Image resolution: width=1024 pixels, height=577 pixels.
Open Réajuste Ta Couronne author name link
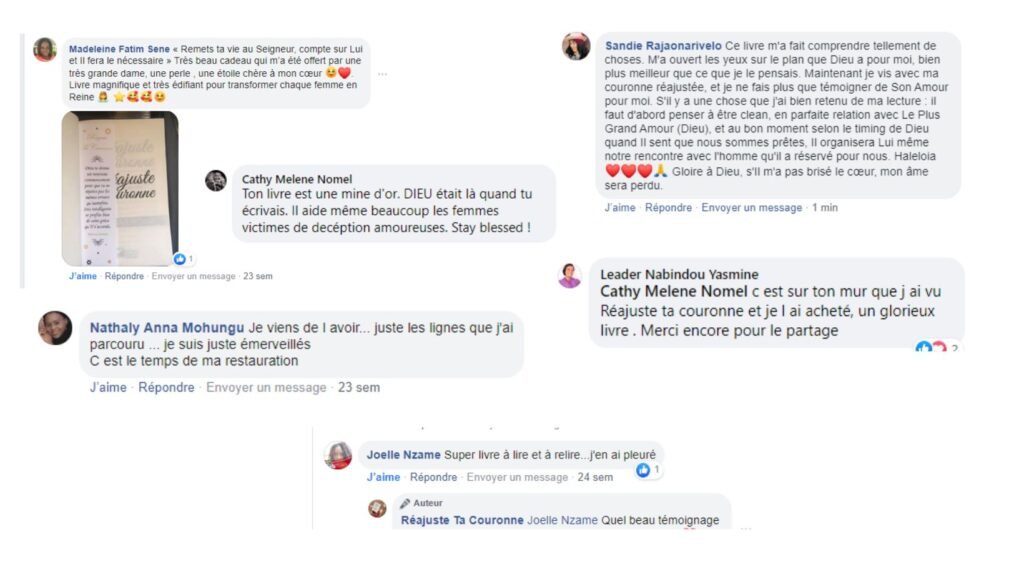462,520
